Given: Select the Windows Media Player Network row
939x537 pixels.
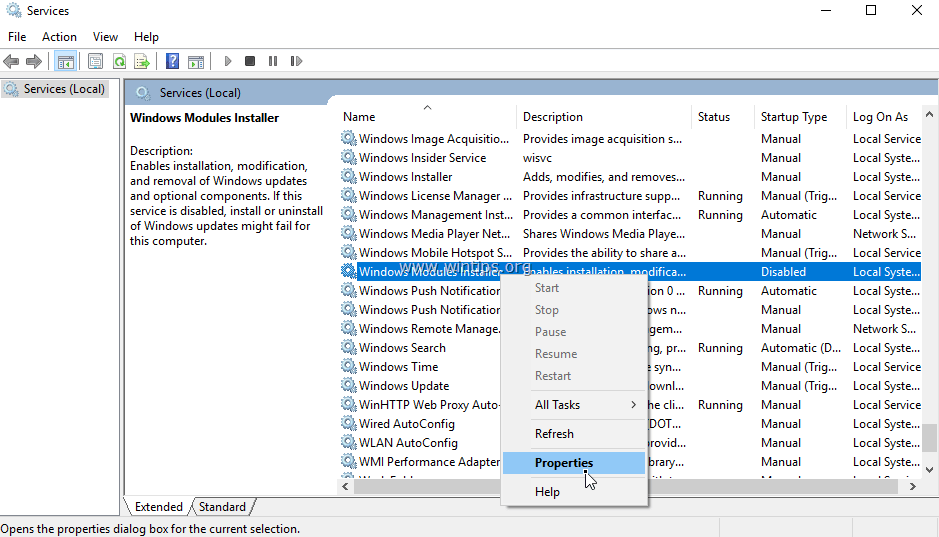Looking at the screenshot, I should click(630, 233).
